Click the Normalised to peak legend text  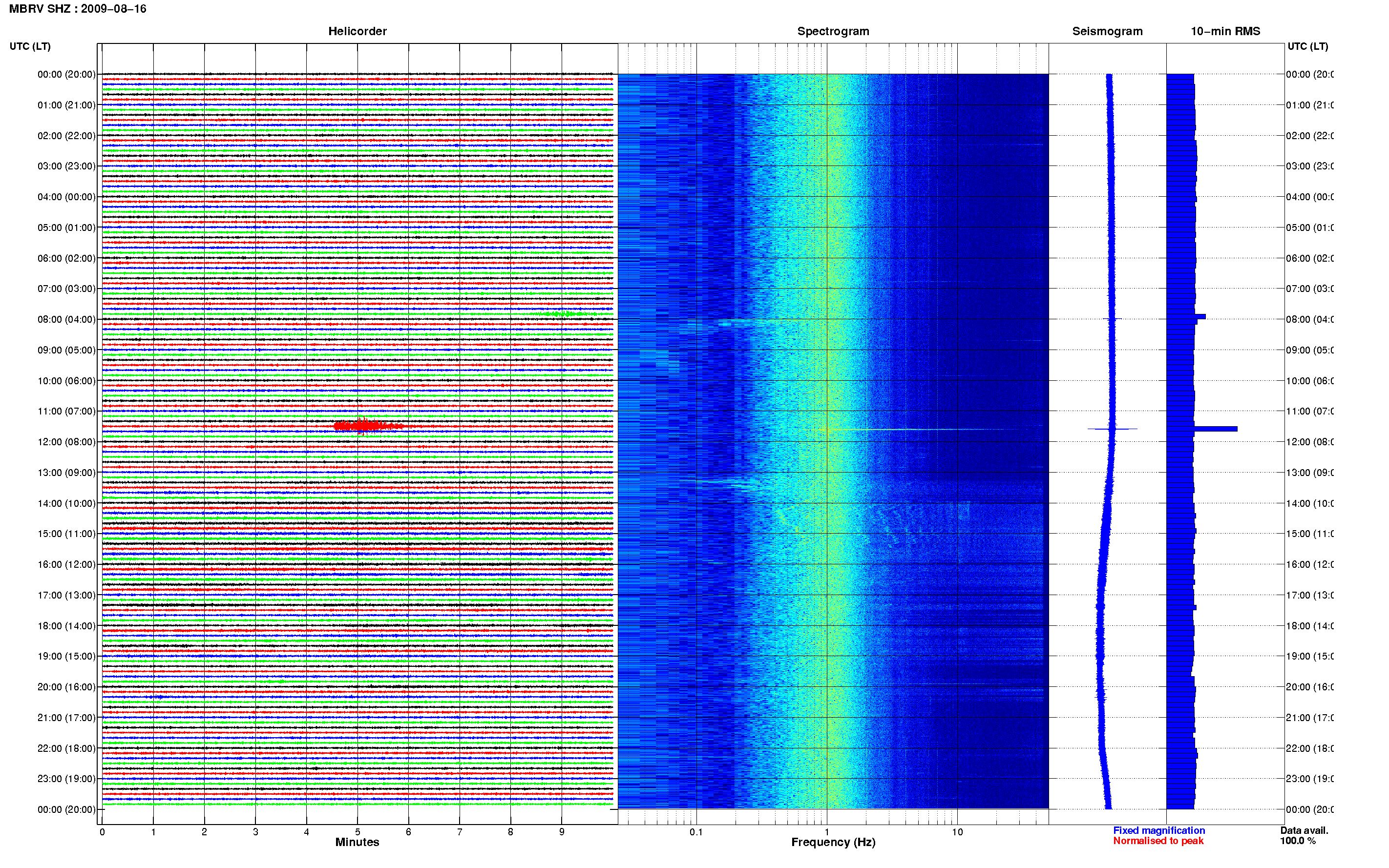point(1158,841)
